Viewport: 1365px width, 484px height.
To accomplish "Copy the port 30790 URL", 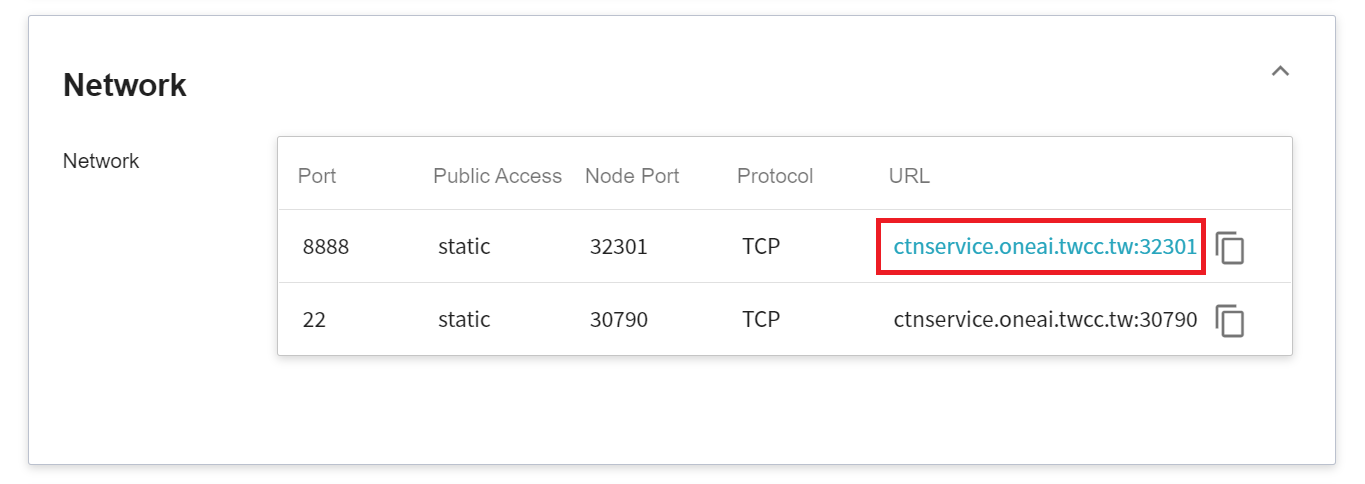I will click(x=1230, y=320).
